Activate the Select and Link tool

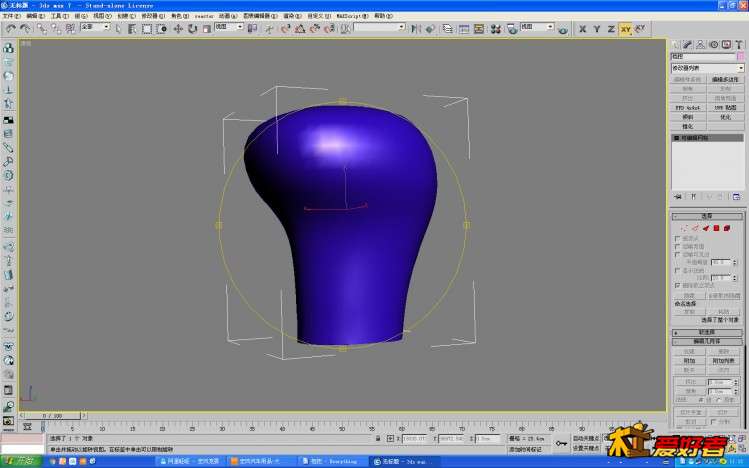(x=43, y=29)
